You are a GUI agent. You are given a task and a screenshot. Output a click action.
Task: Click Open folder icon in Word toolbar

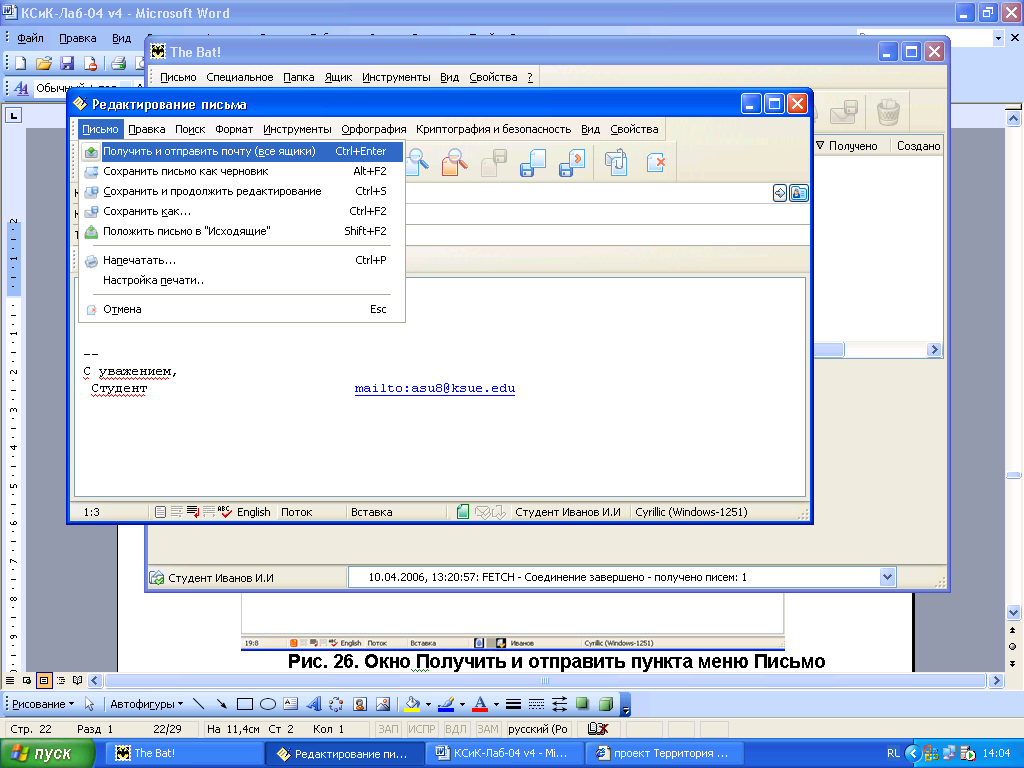tap(44, 63)
